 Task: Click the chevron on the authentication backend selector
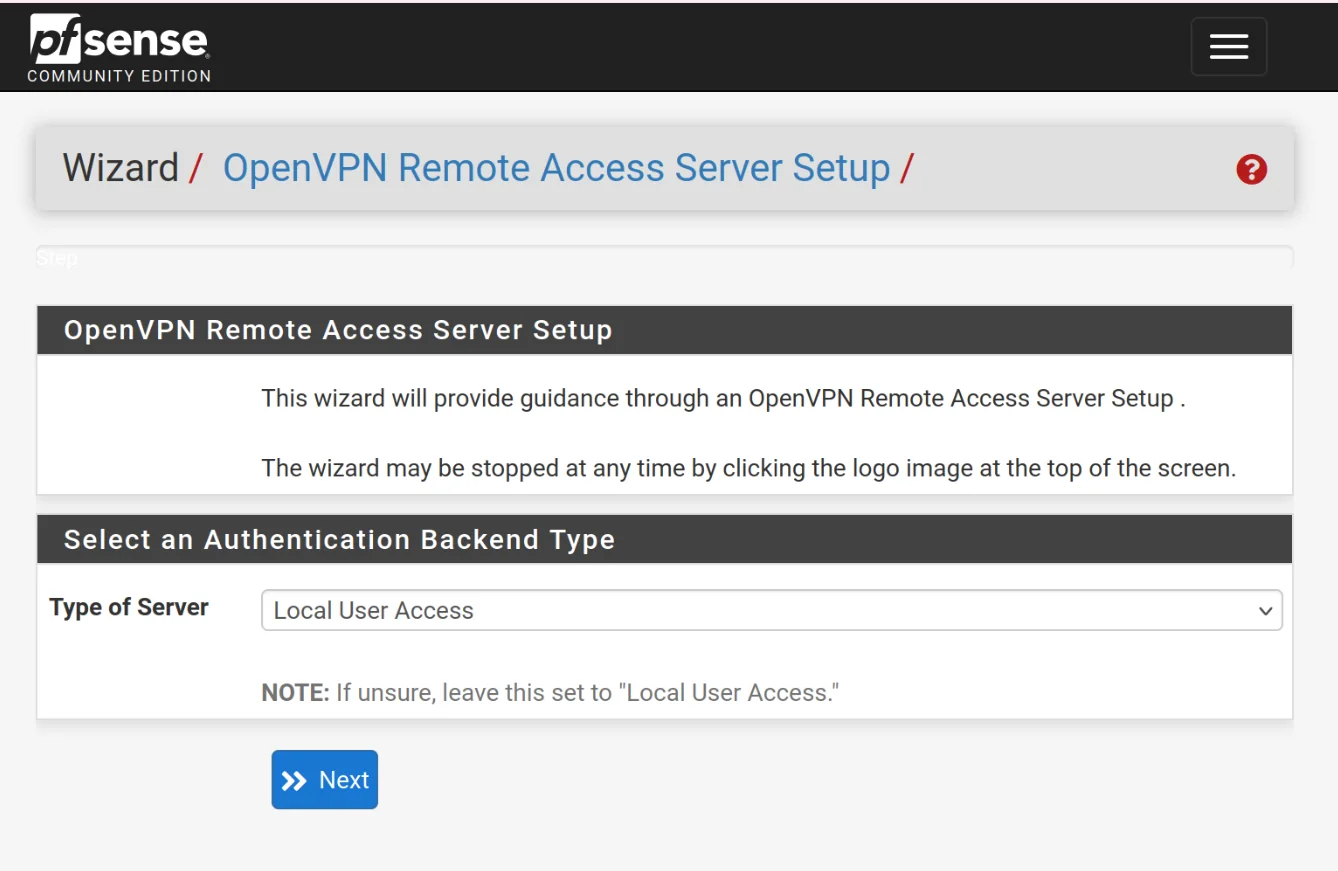(x=1266, y=610)
